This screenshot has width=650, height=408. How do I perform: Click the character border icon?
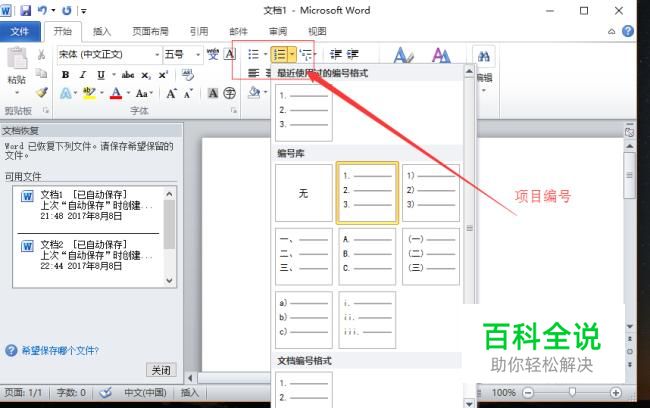[x=229, y=54]
